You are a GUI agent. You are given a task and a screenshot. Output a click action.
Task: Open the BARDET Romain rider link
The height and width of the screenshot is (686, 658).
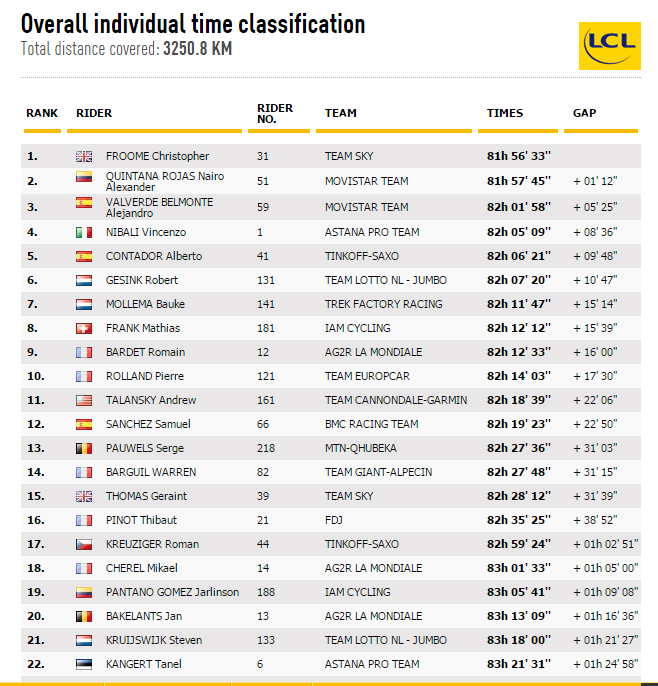[x=145, y=352]
